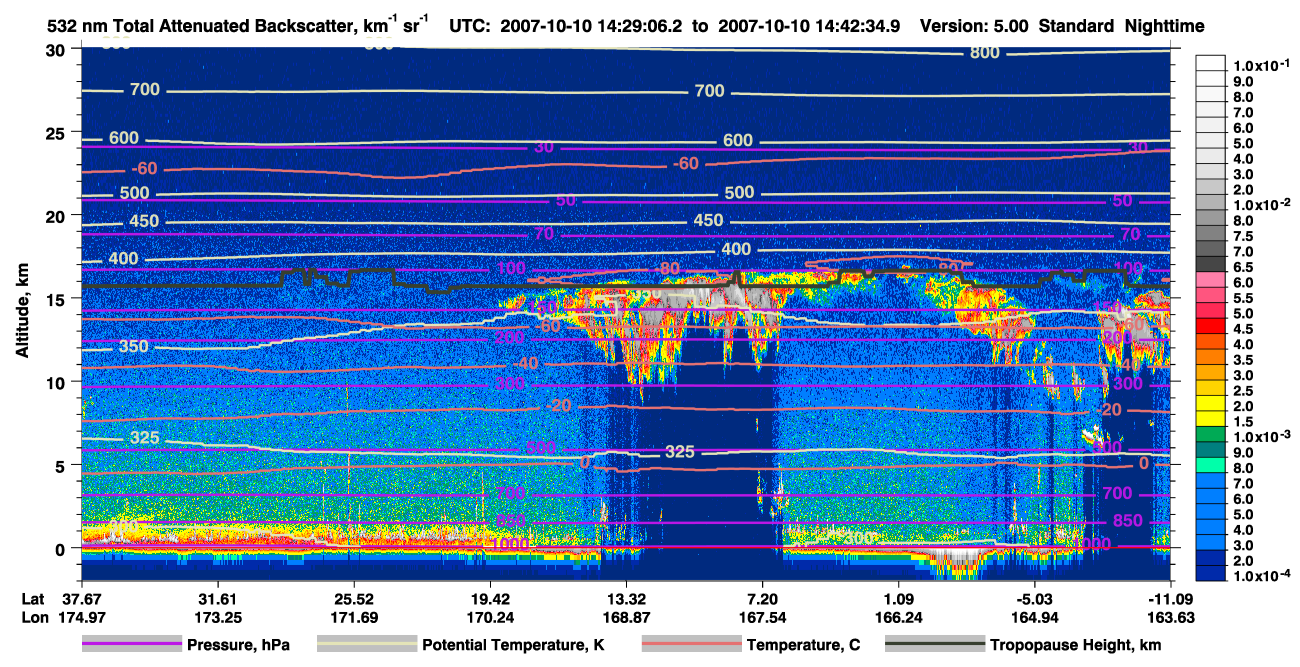Click colorbar label '7.5'
This screenshot has width=1300, height=667.
click(1244, 235)
